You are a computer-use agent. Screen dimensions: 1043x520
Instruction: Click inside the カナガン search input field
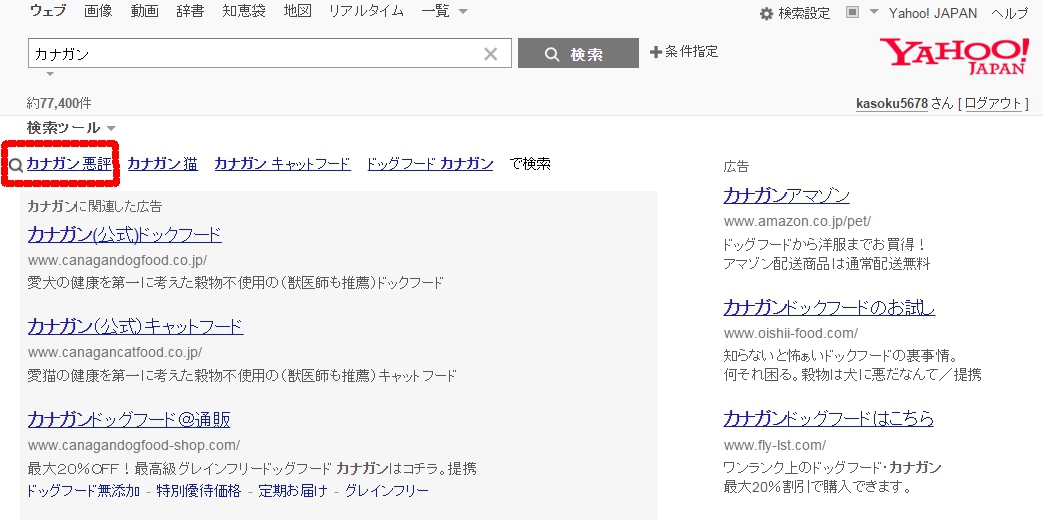[250, 54]
